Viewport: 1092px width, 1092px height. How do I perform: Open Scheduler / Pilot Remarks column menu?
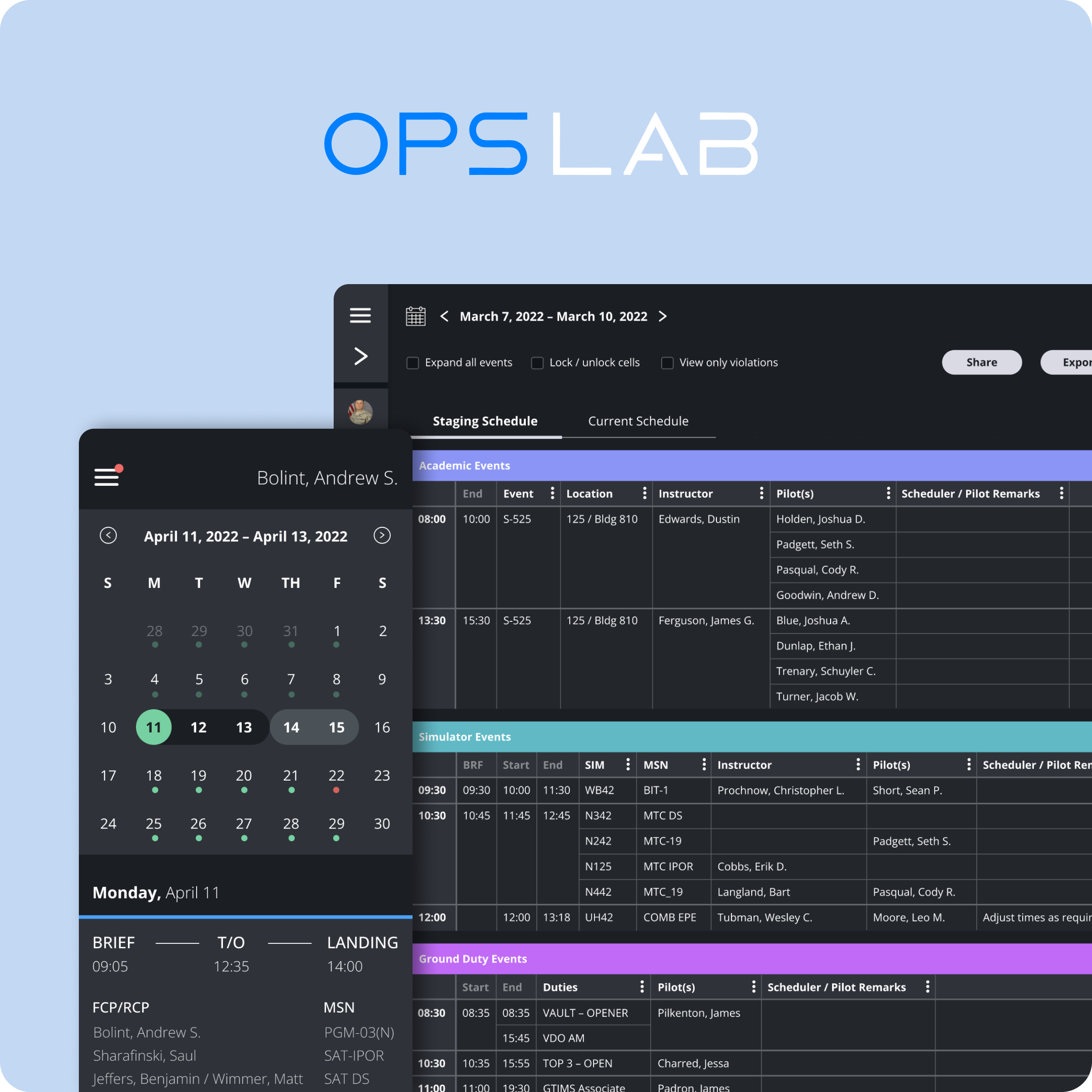pyautogui.click(x=1062, y=493)
